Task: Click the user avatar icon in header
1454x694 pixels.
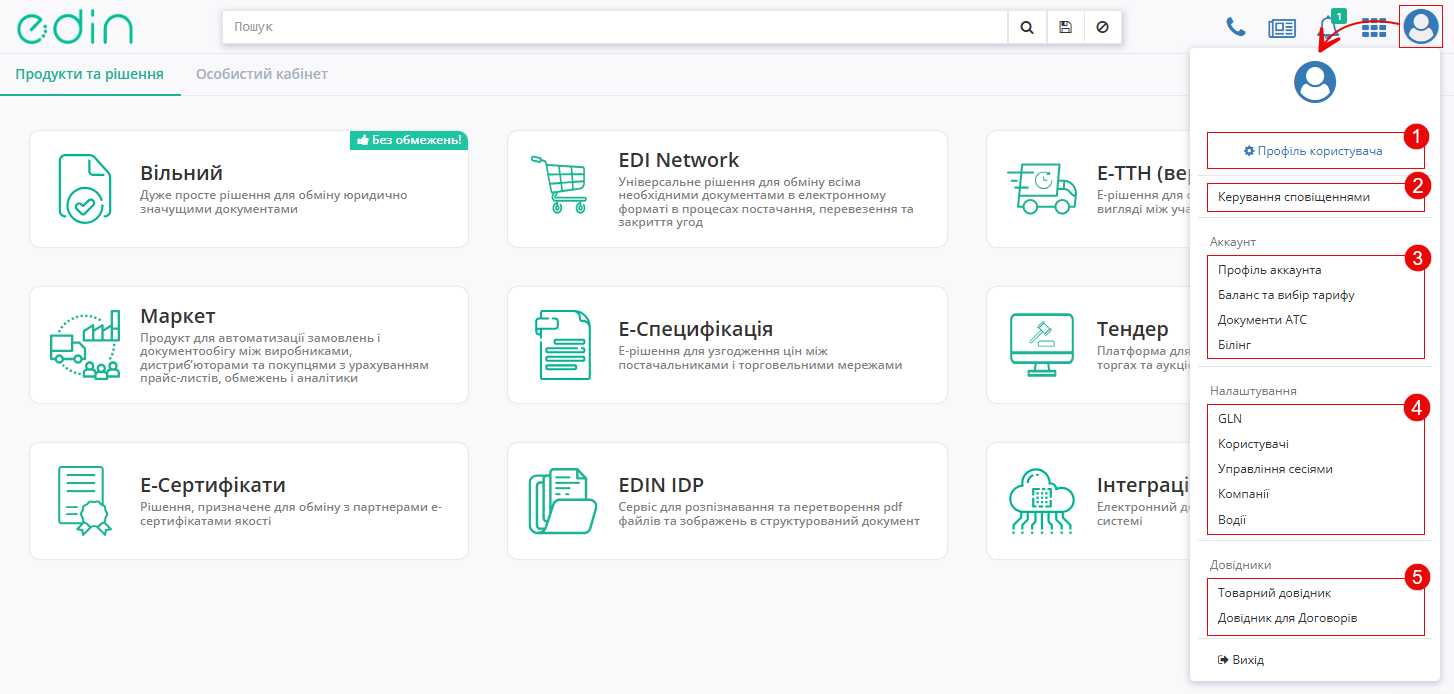Action: point(1420,27)
